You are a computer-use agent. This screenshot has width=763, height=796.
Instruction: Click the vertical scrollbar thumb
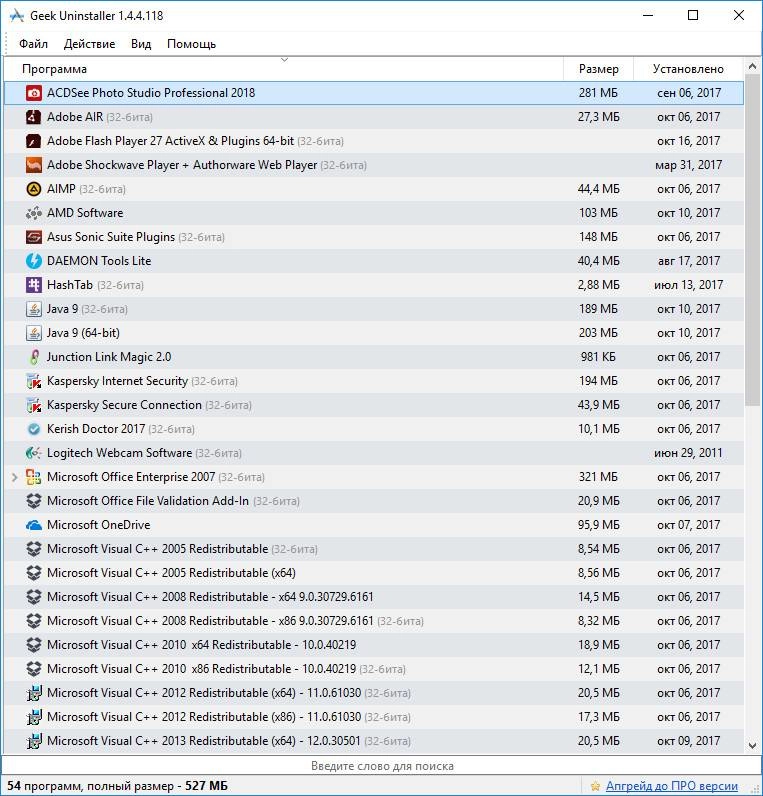pyautogui.click(x=752, y=240)
